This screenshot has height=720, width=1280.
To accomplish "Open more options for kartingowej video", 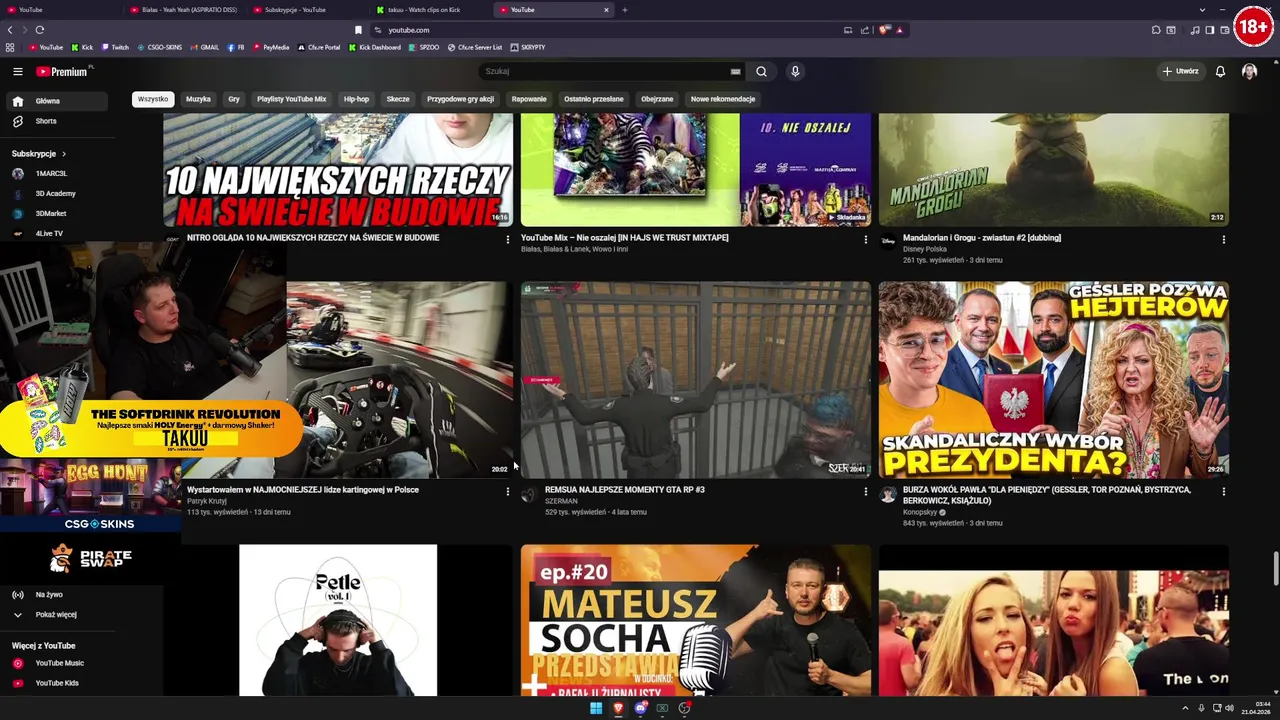I will 507,491.
